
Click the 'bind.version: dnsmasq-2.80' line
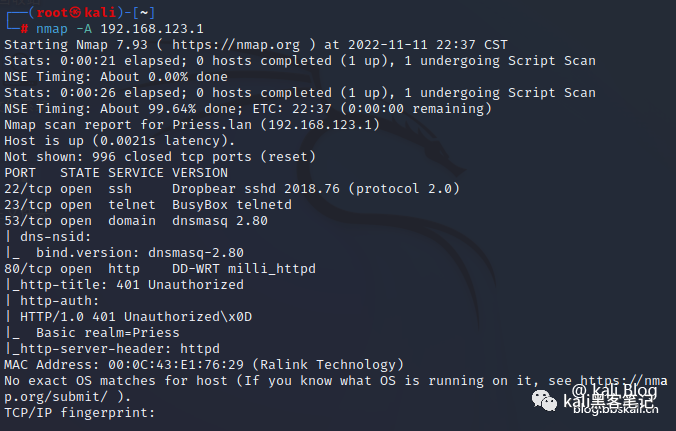140,252
